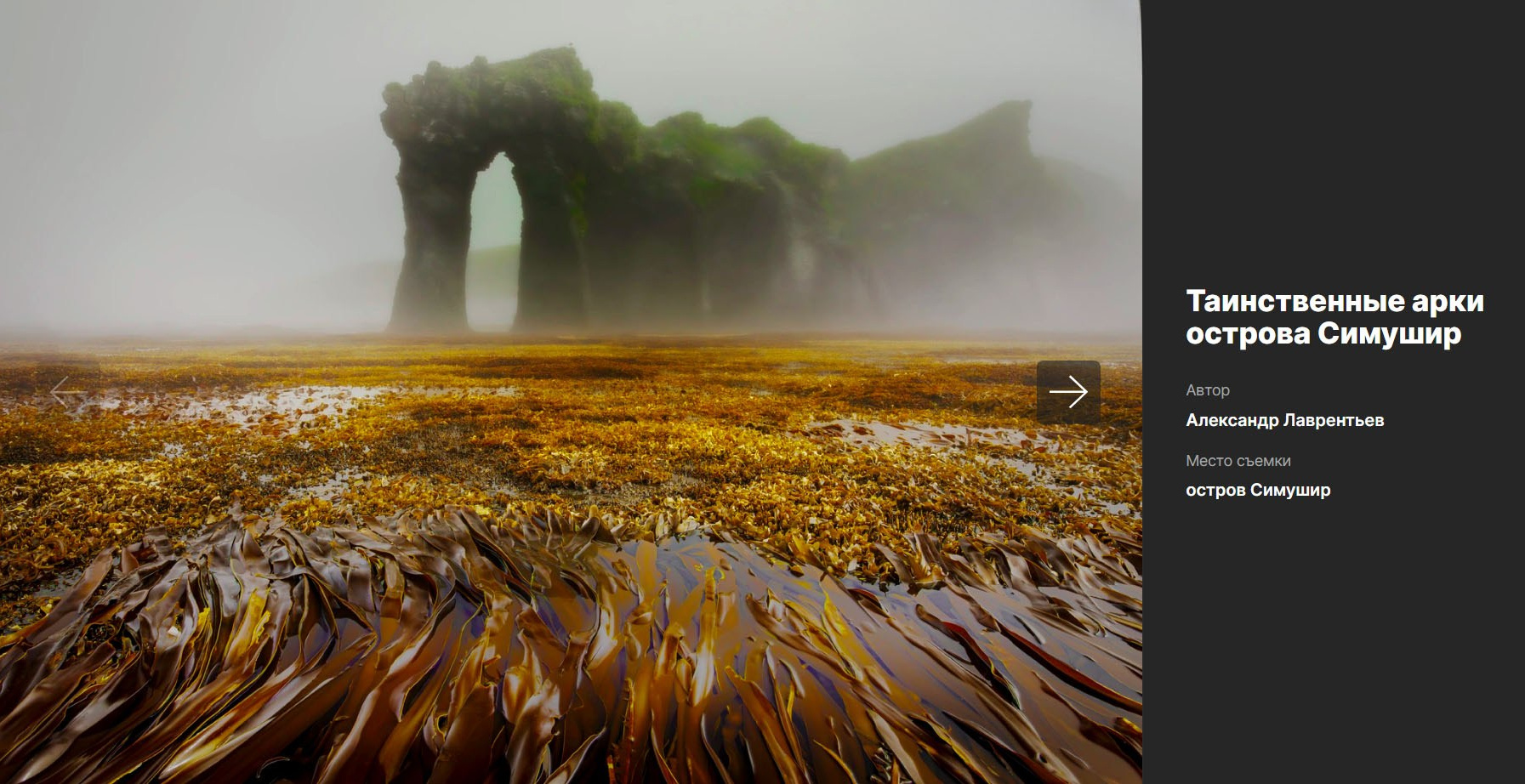The width and height of the screenshot is (1525, 784).
Task: Click the water puddle near the left arrow
Action: (281, 404)
